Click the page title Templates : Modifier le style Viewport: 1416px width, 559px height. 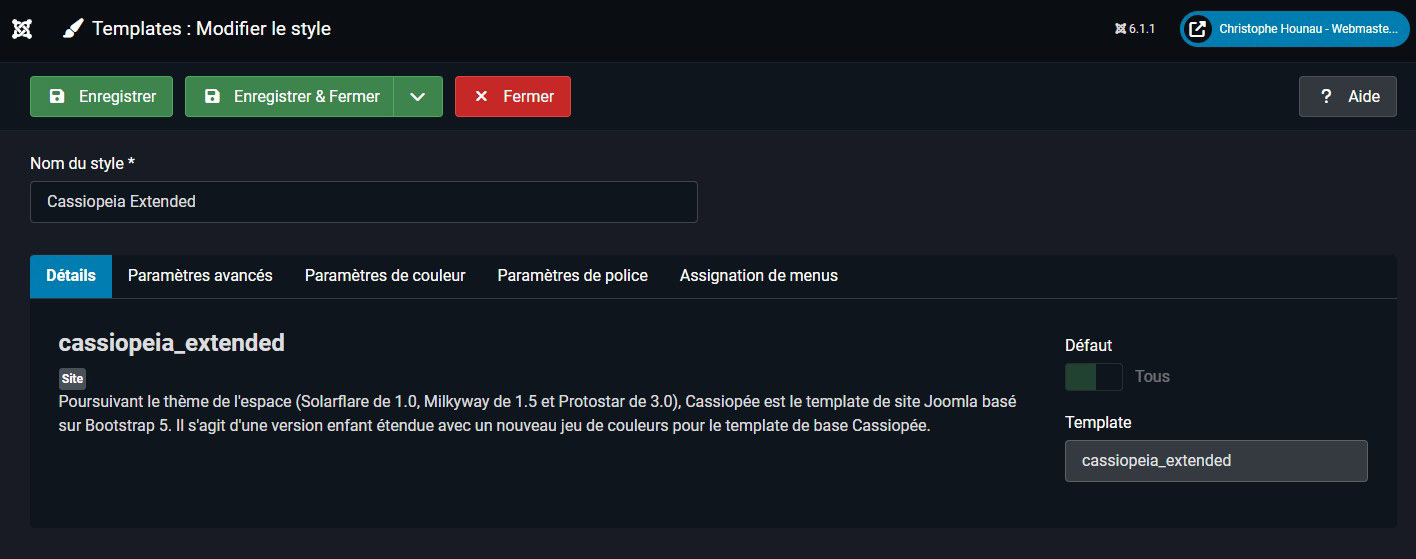(x=212, y=29)
